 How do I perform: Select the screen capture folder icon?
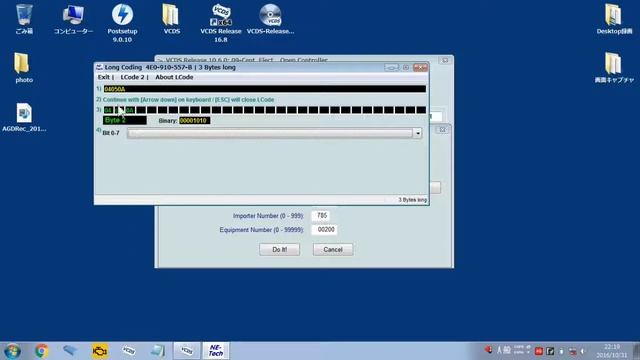[x=614, y=68]
